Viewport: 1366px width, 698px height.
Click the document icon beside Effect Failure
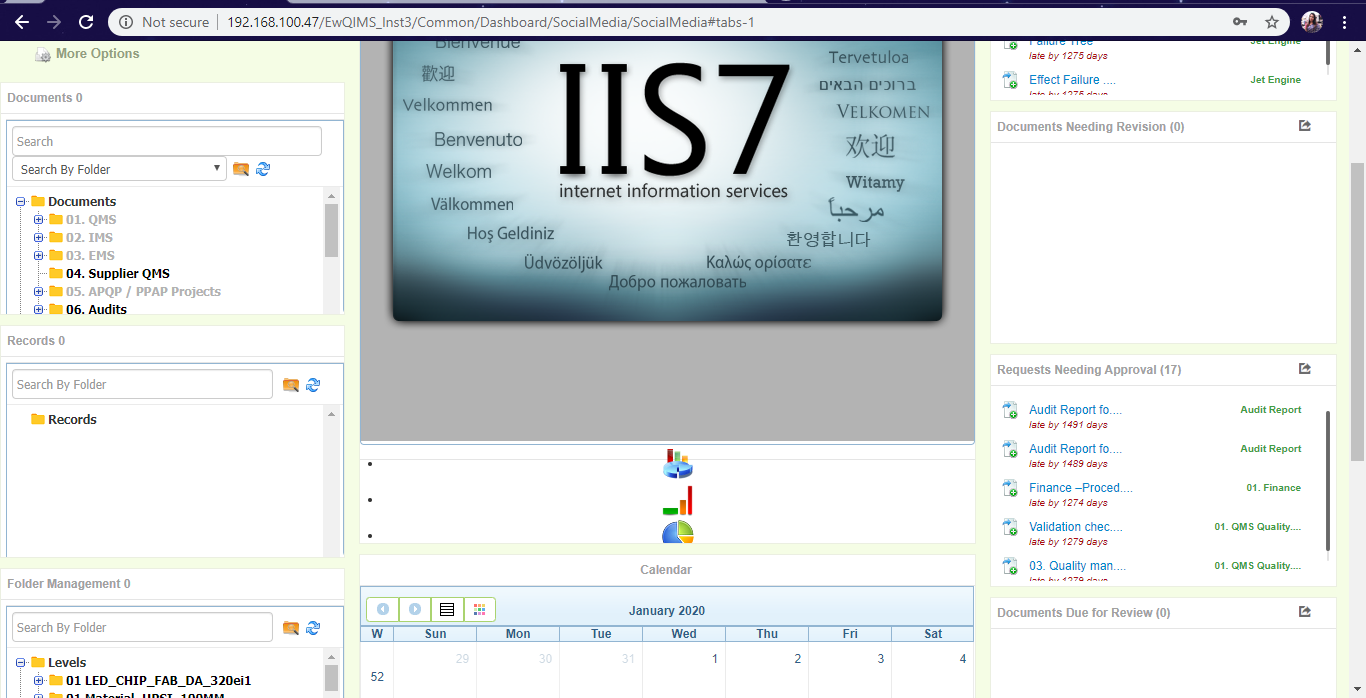point(1010,81)
